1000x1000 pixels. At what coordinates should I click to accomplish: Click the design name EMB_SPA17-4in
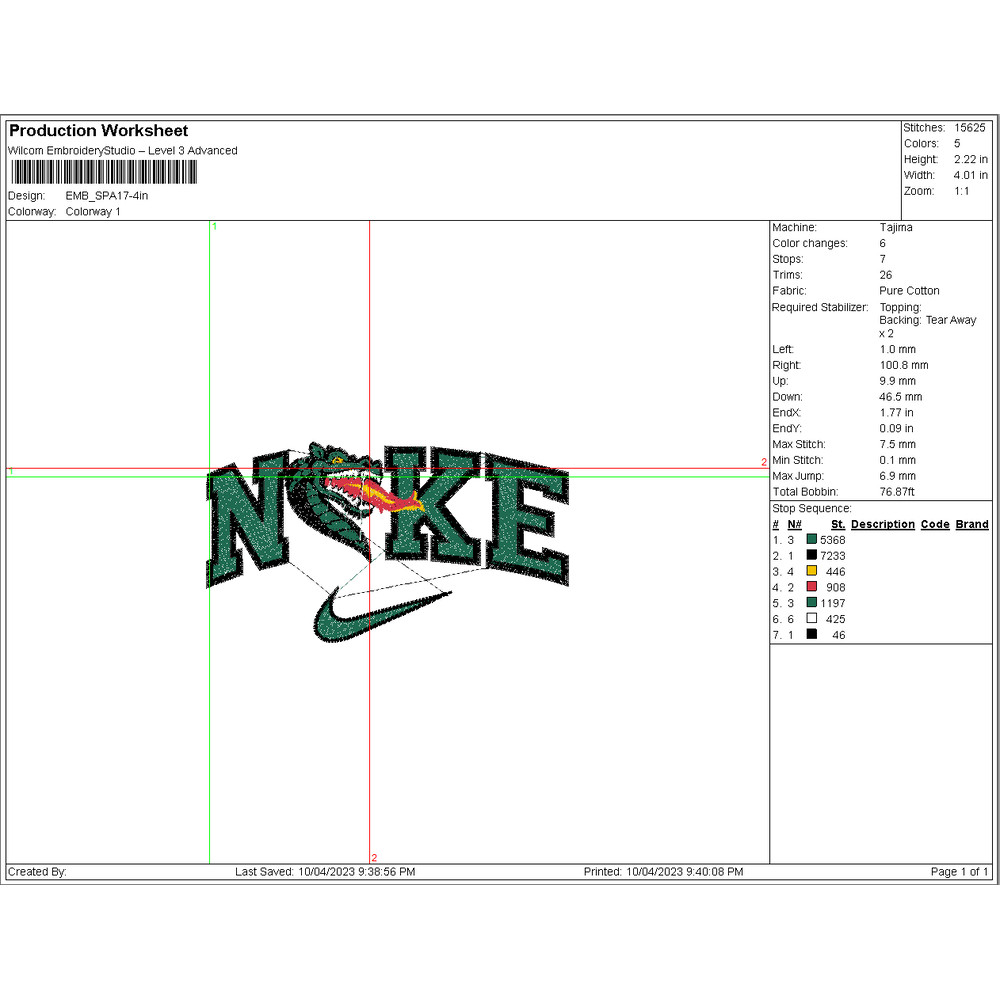106,196
